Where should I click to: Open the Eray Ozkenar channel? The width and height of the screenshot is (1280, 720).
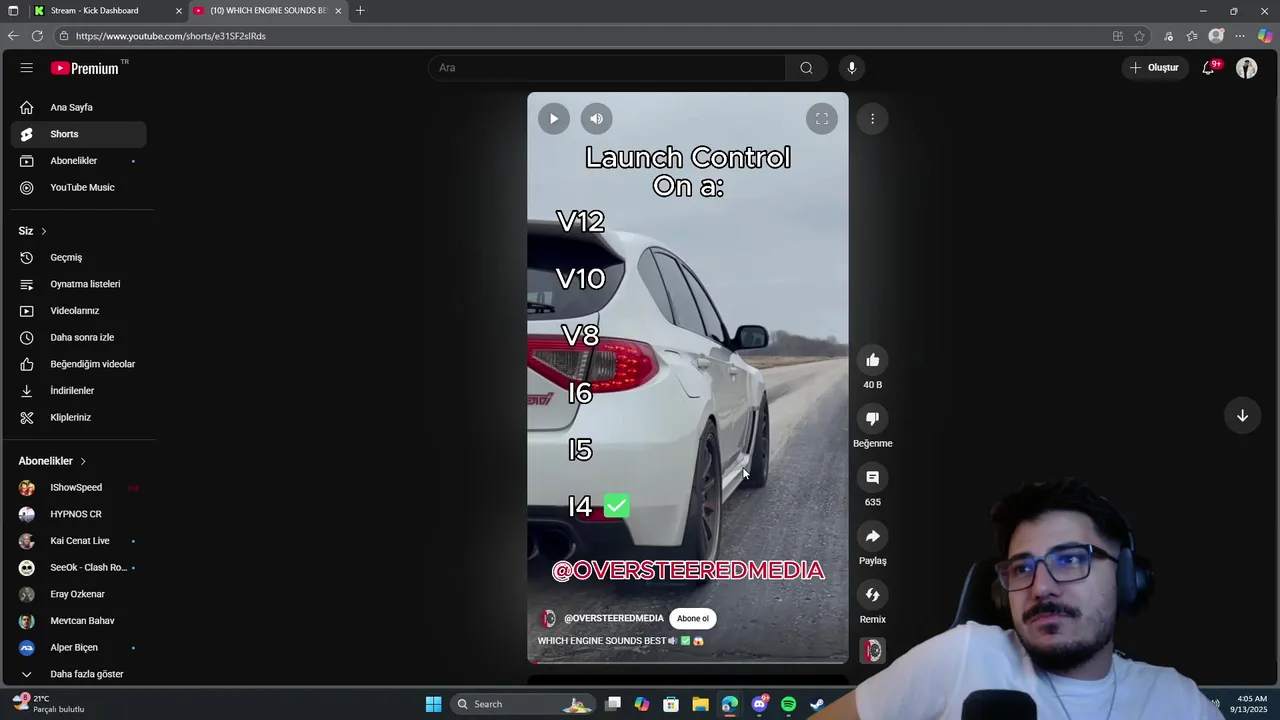[x=80, y=594]
